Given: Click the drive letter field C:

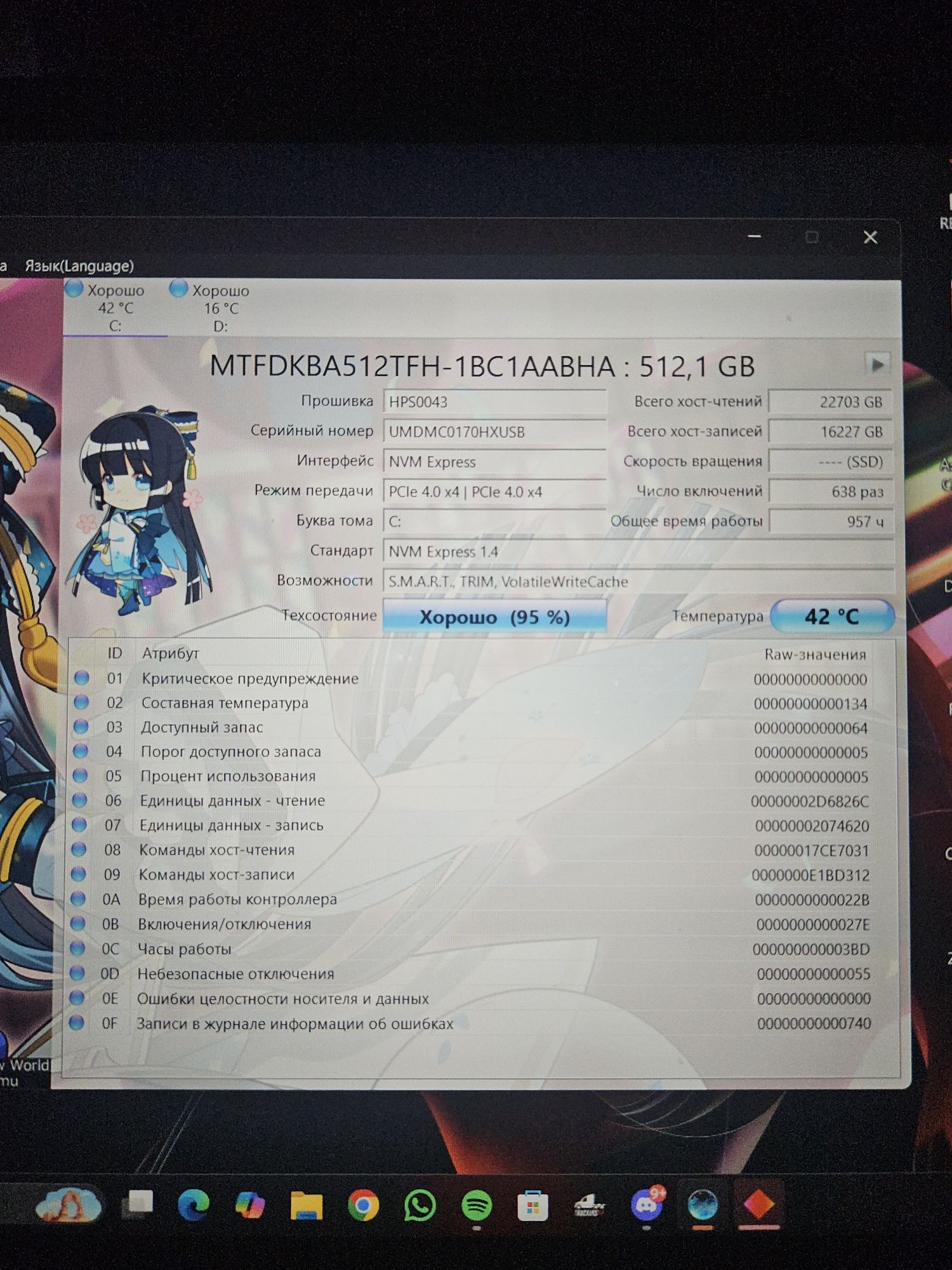Looking at the screenshot, I should tap(494, 521).
